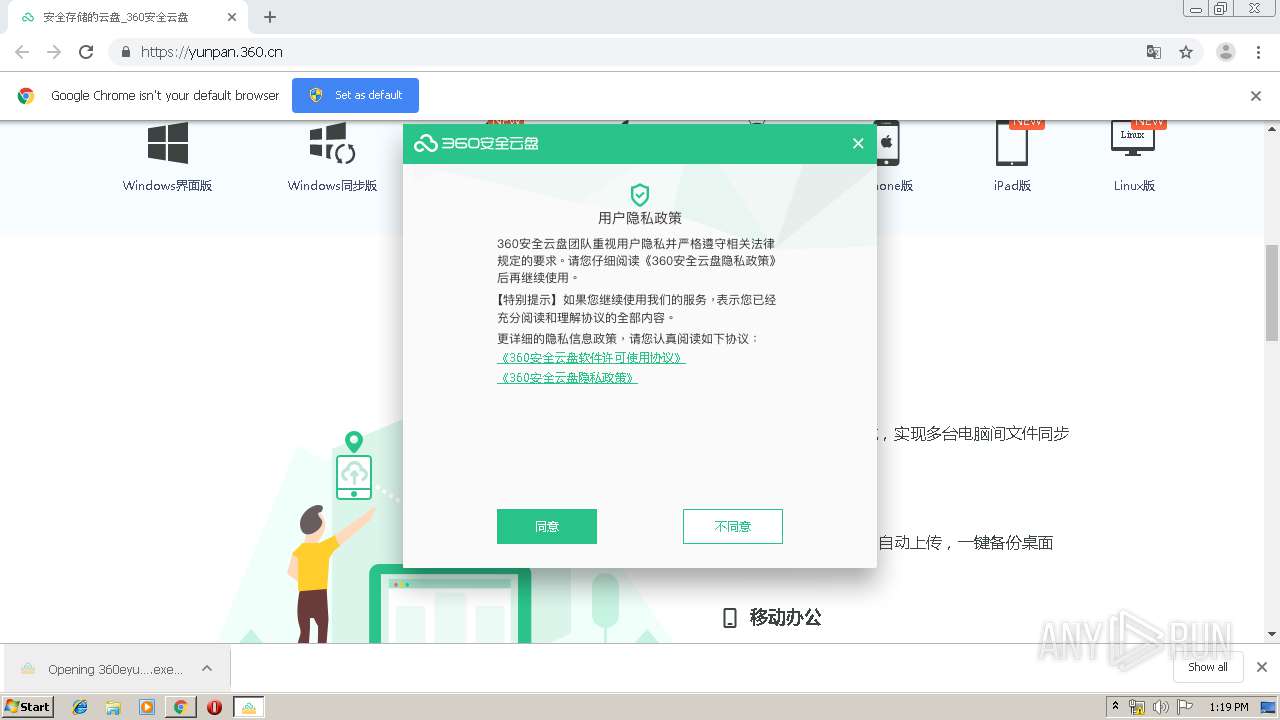This screenshot has width=1280, height=720.
Task: Click Show all downloads button
Action: (1208, 667)
